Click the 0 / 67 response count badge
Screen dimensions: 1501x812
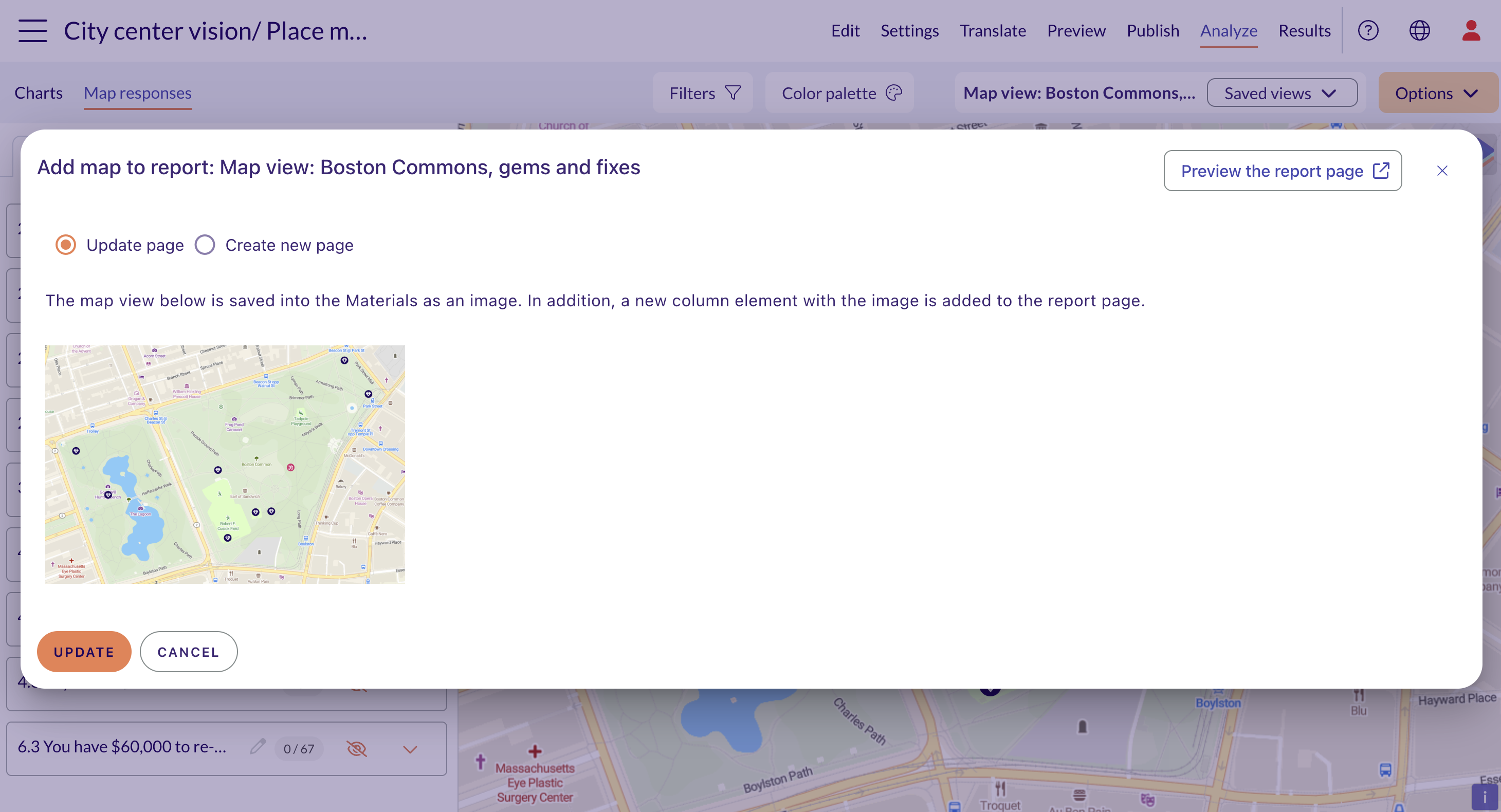298,748
